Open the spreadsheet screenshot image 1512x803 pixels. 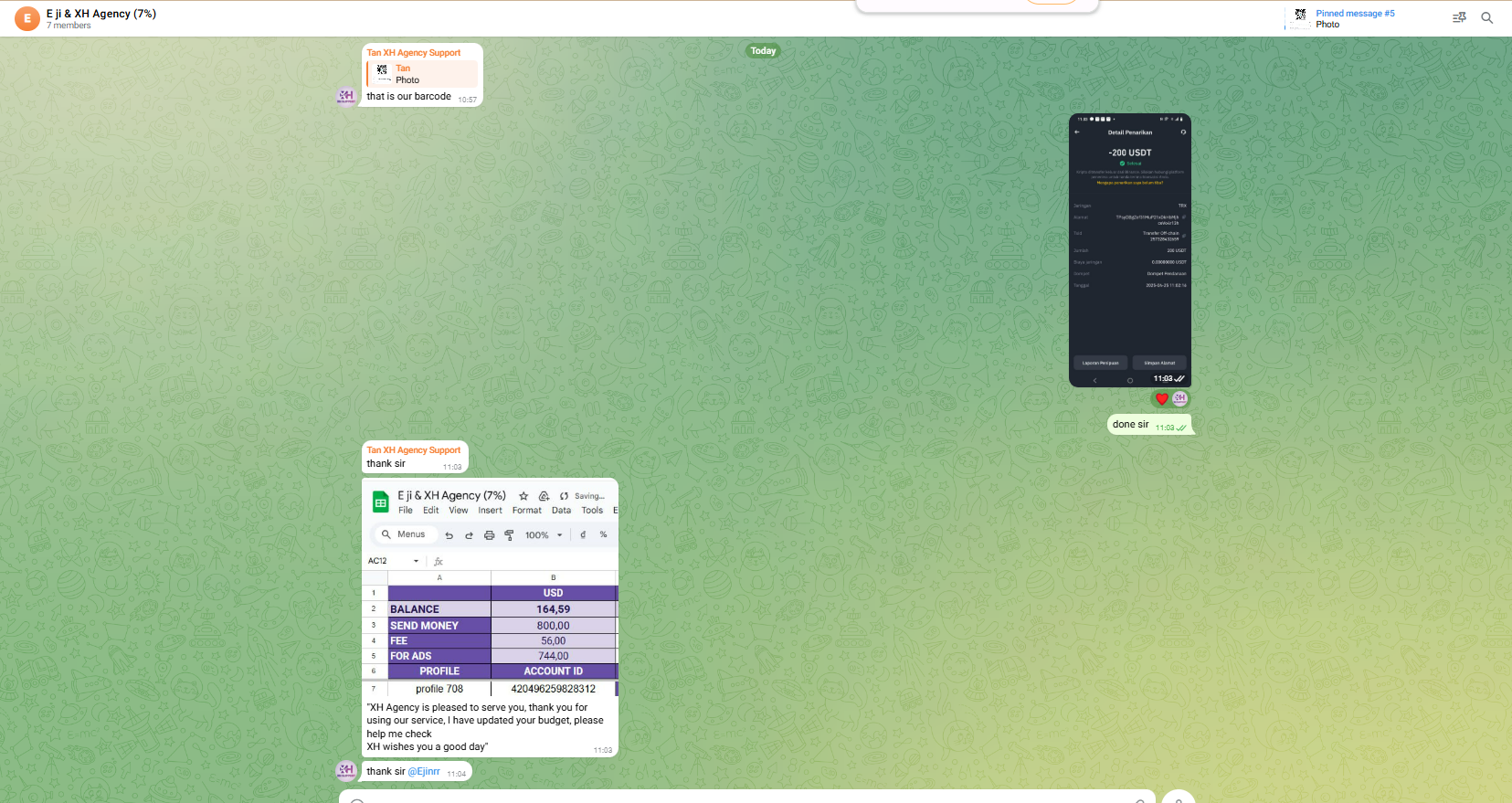point(490,587)
